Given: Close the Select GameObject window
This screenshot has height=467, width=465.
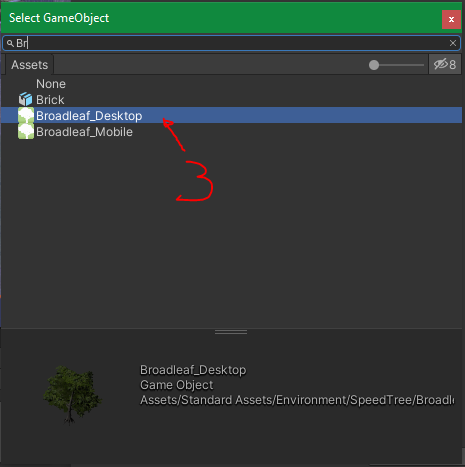Looking at the screenshot, I should click(451, 19).
